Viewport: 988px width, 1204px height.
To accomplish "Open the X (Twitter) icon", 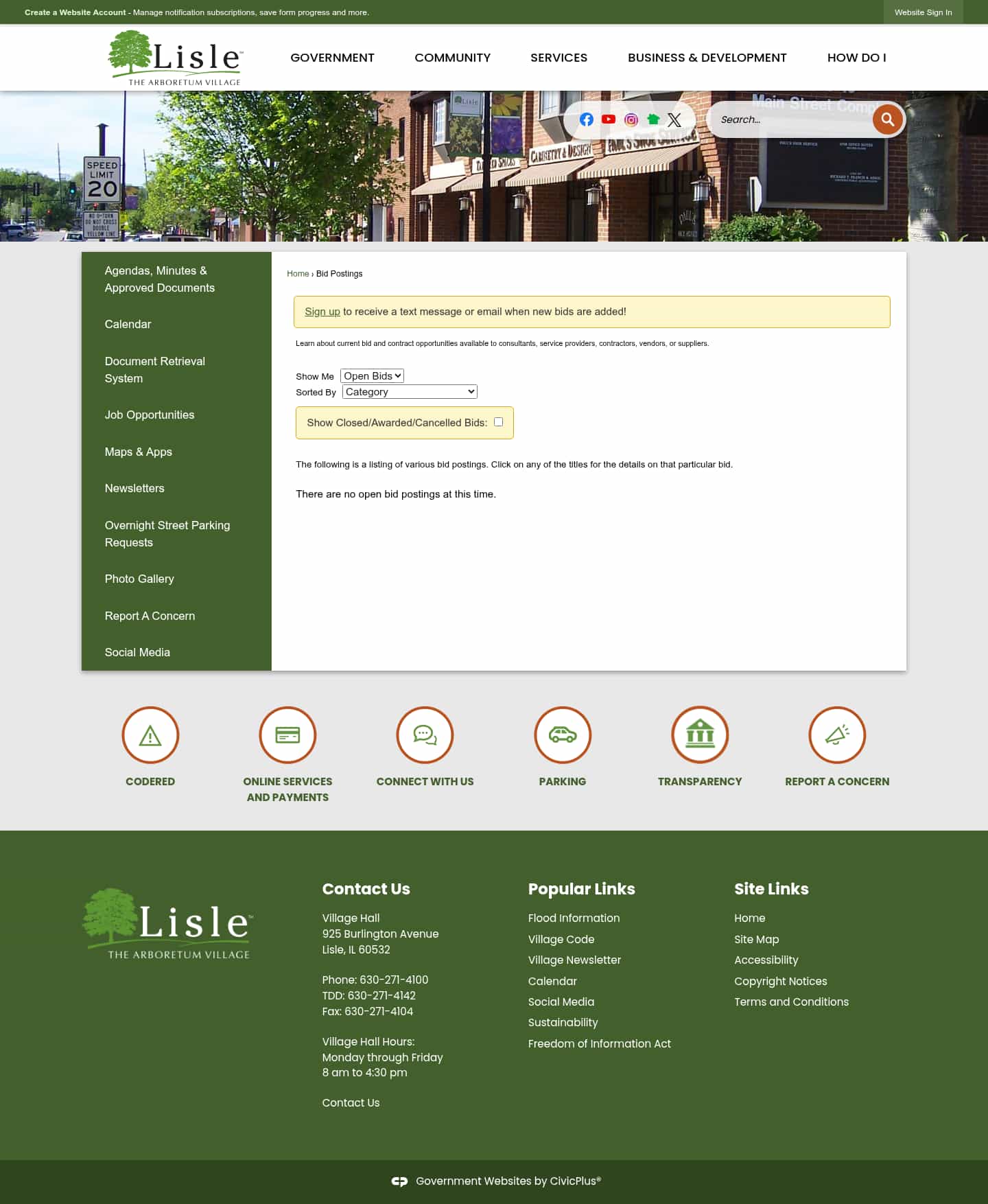I will tap(674, 120).
